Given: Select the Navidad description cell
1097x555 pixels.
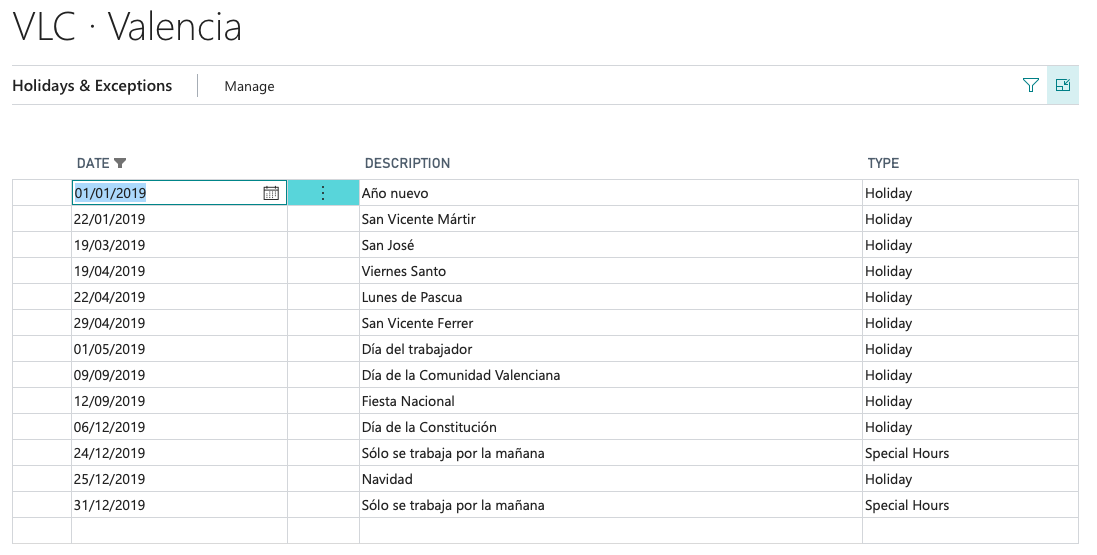Looking at the screenshot, I should (387, 479).
